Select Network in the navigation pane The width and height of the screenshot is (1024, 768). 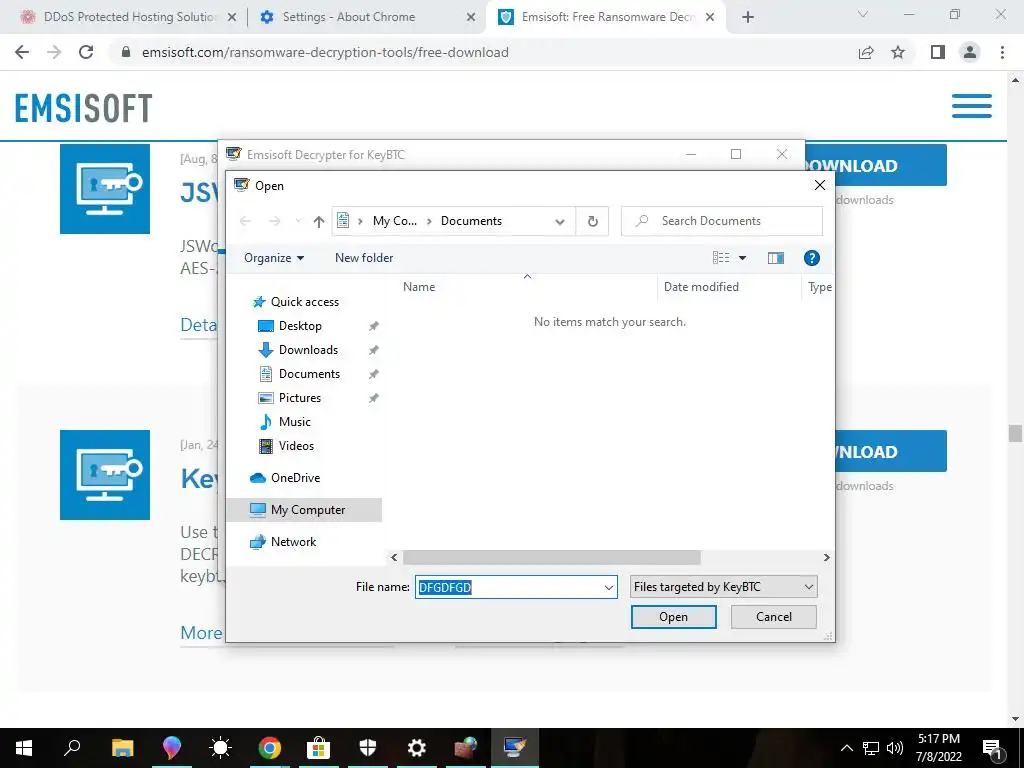click(x=293, y=542)
